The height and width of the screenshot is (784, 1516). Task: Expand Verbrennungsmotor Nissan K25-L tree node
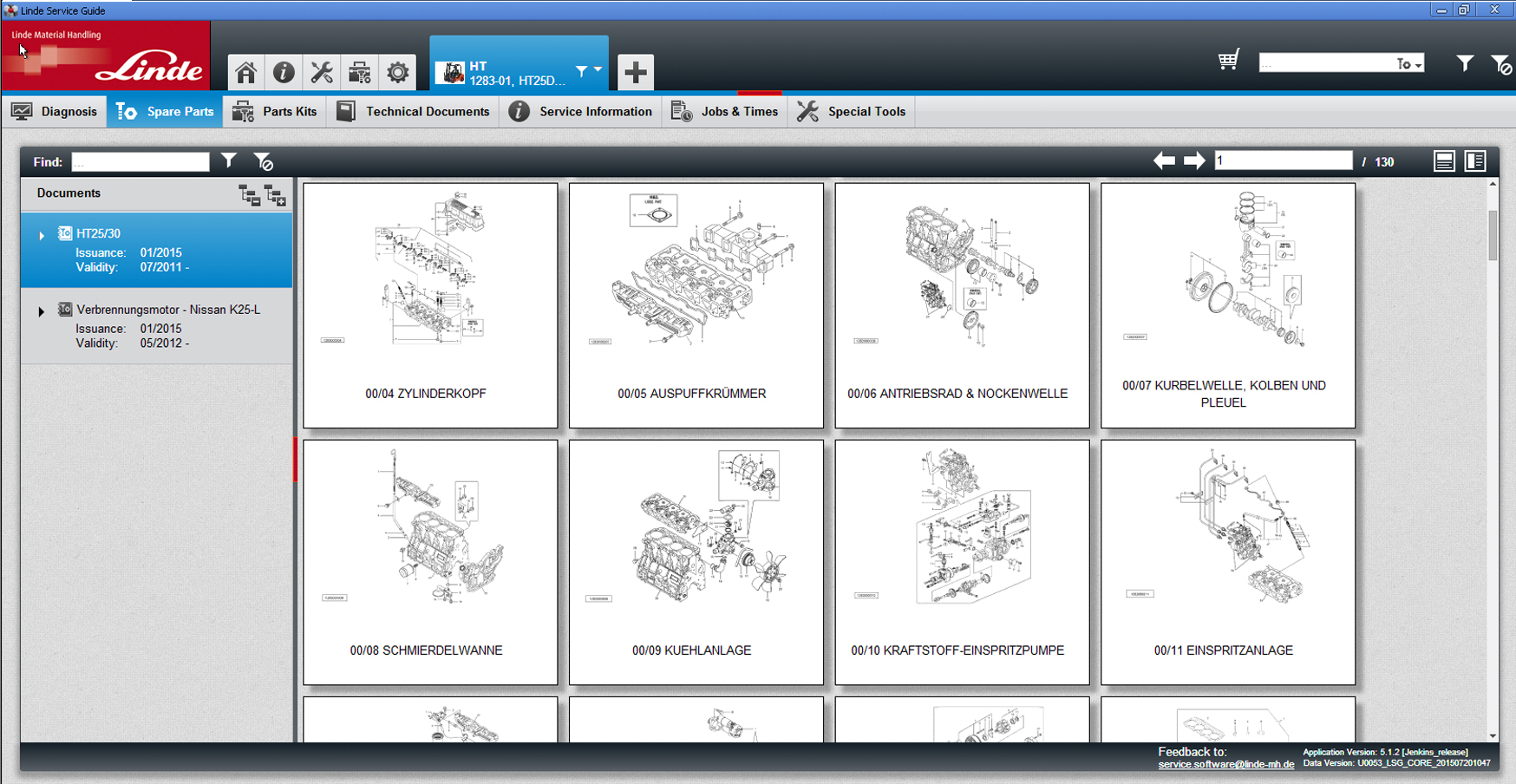pos(41,311)
